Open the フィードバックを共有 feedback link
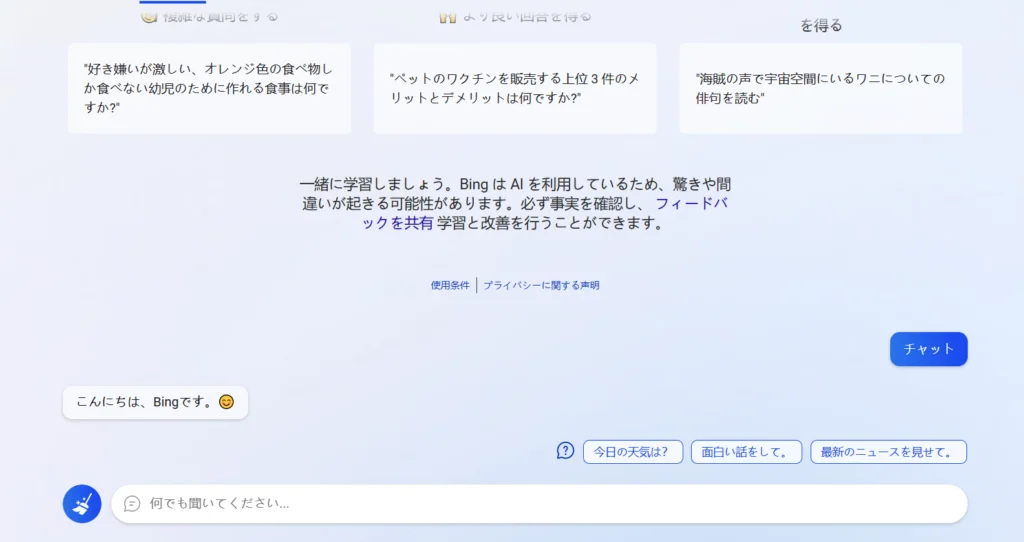The width and height of the screenshot is (1024, 542). pyautogui.click(x=545, y=214)
